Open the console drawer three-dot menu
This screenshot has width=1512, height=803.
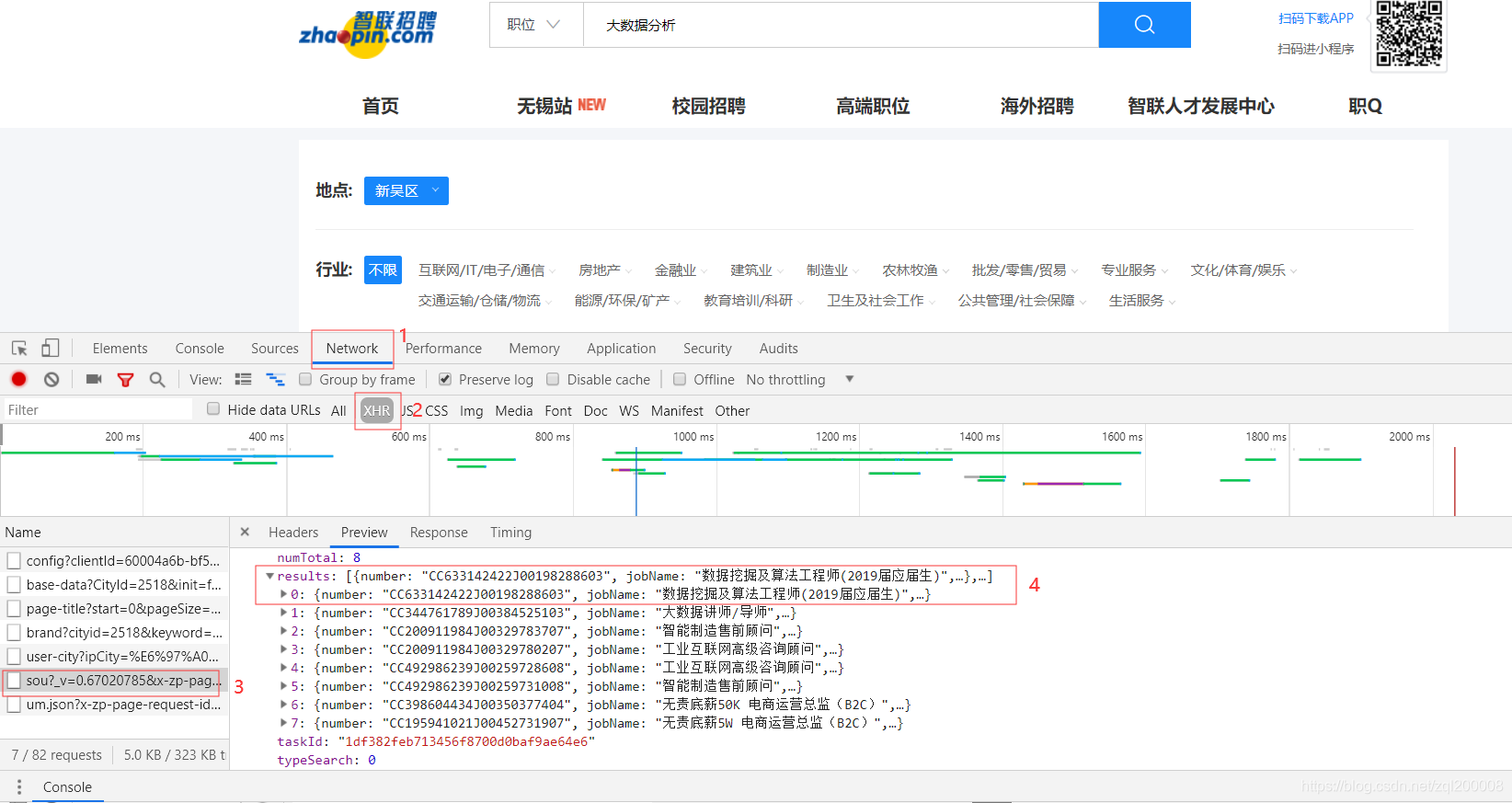tap(19, 787)
